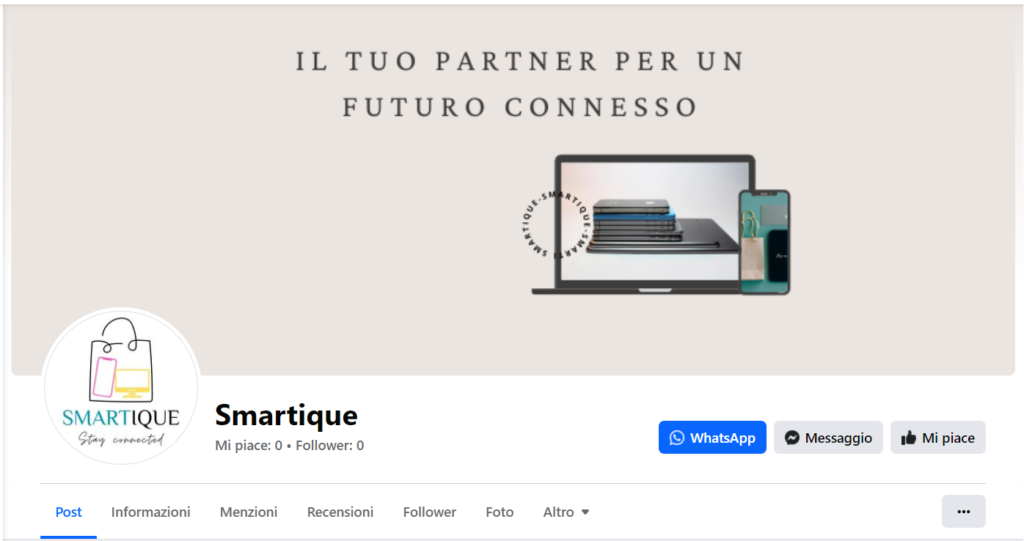Open the three-dots more options button

[x=963, y=512]
